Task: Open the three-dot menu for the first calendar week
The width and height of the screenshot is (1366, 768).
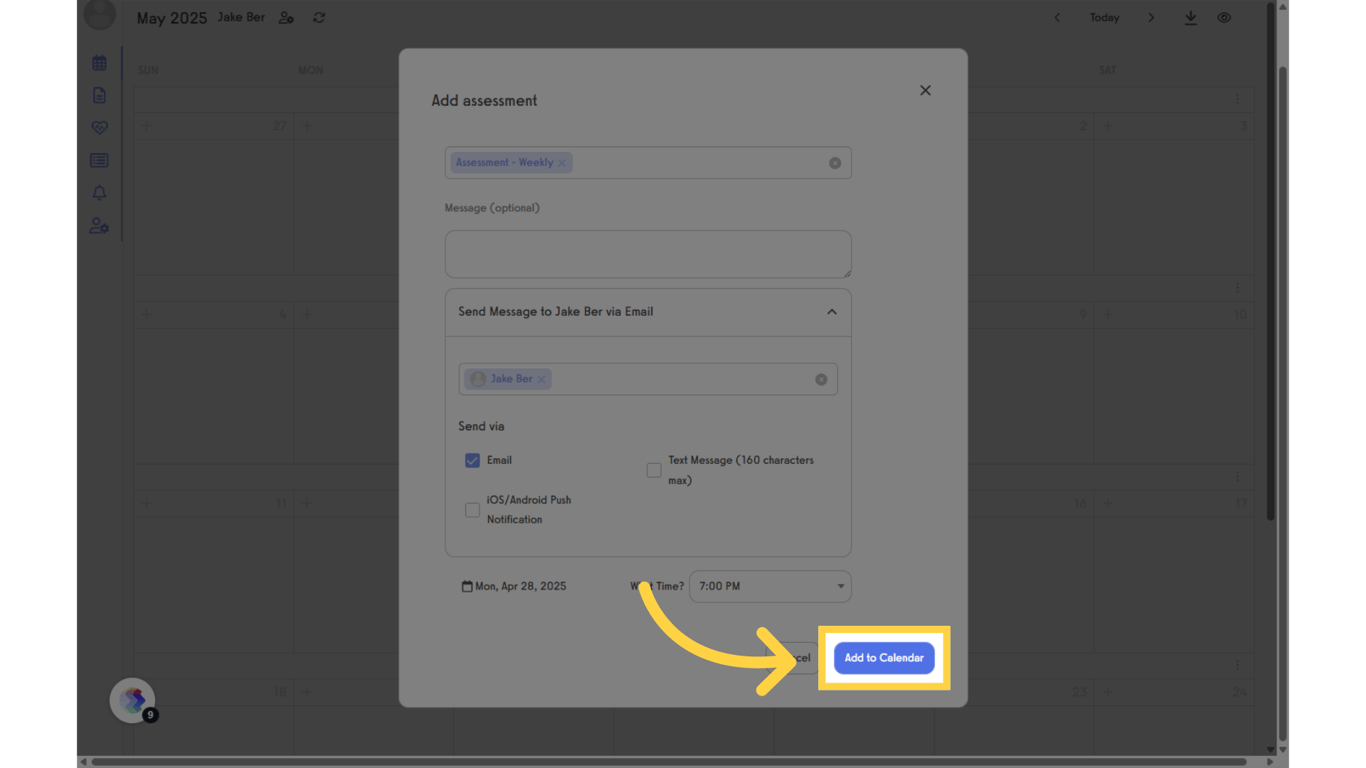Action: pyautogui.click(x=1237, y=99)
